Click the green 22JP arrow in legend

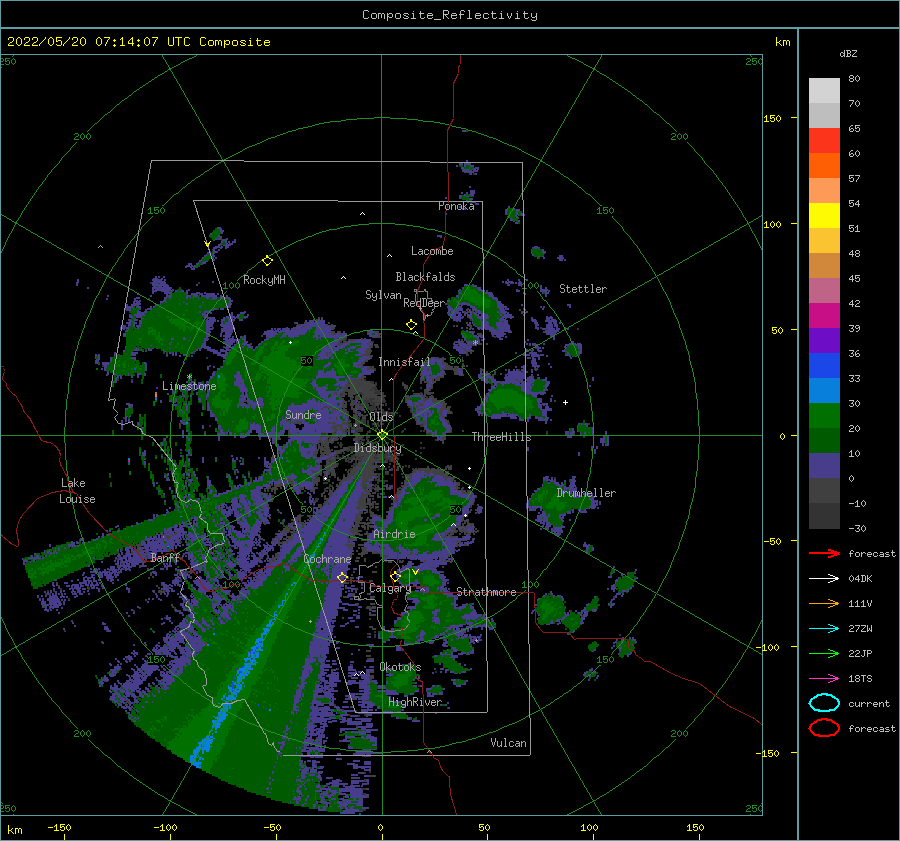[824, 653]
